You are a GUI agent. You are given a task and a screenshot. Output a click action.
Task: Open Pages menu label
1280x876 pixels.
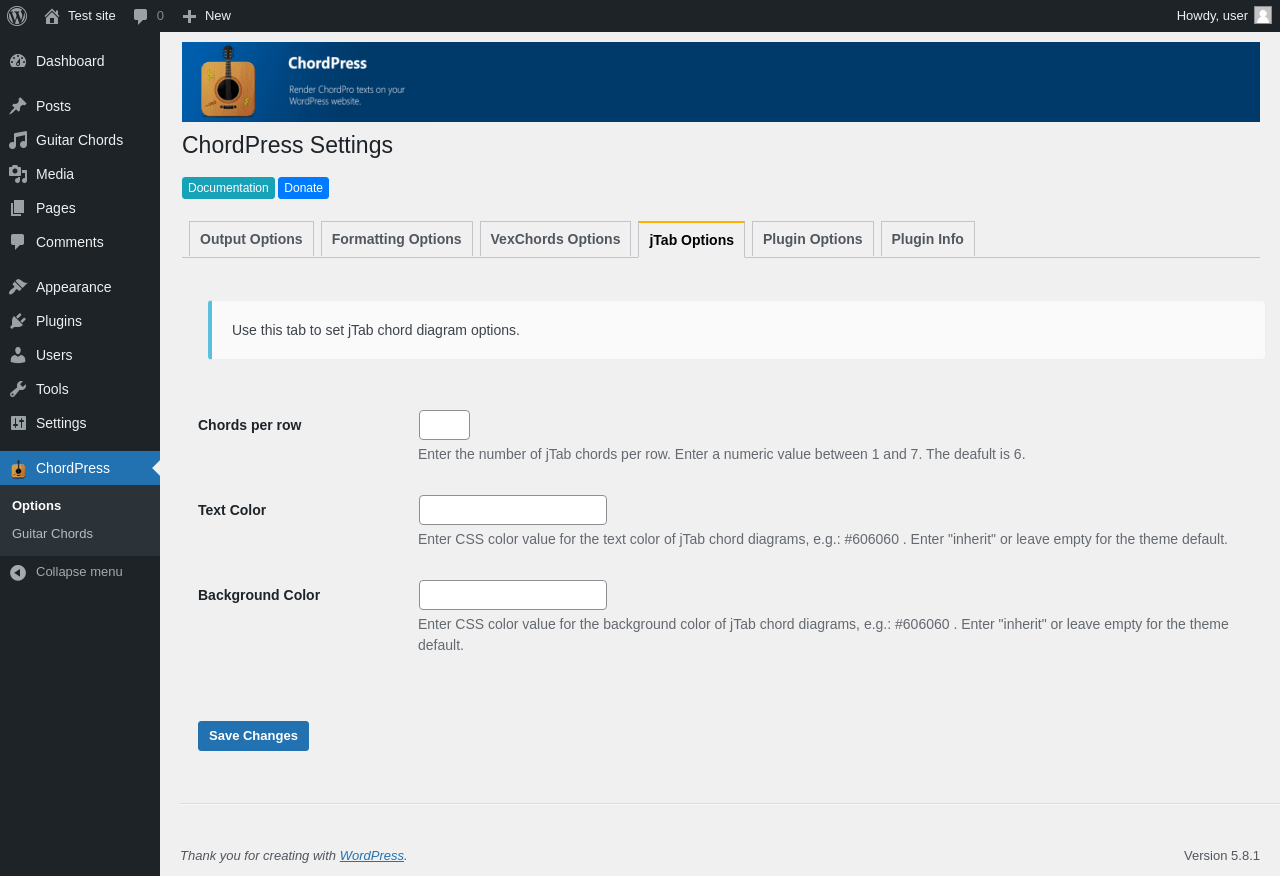click(x=56, y=208)
